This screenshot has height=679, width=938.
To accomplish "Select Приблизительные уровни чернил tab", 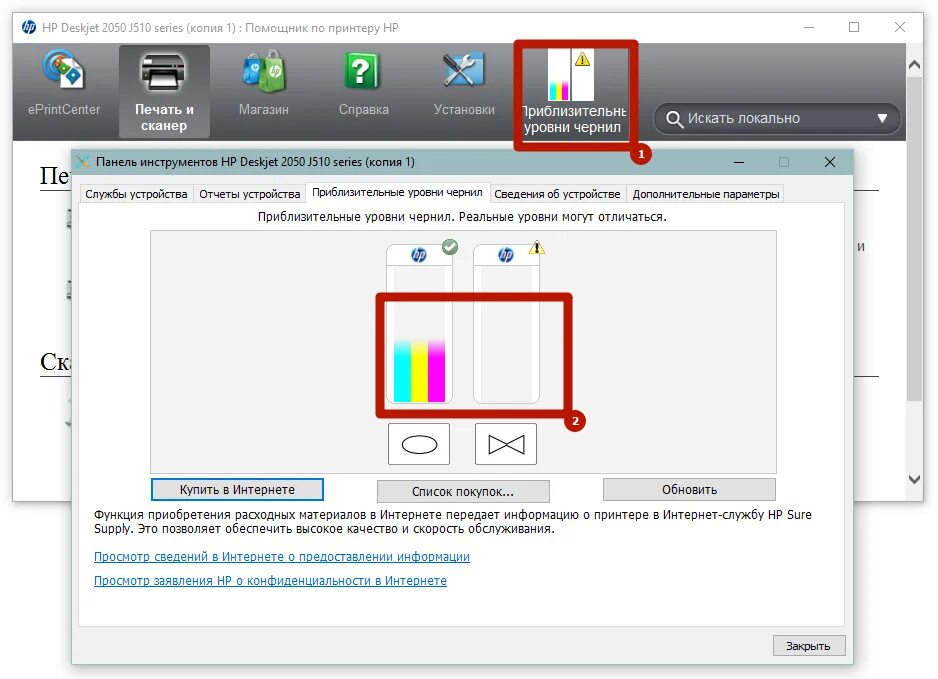I will pyautogui.click(x=397, y=192).
